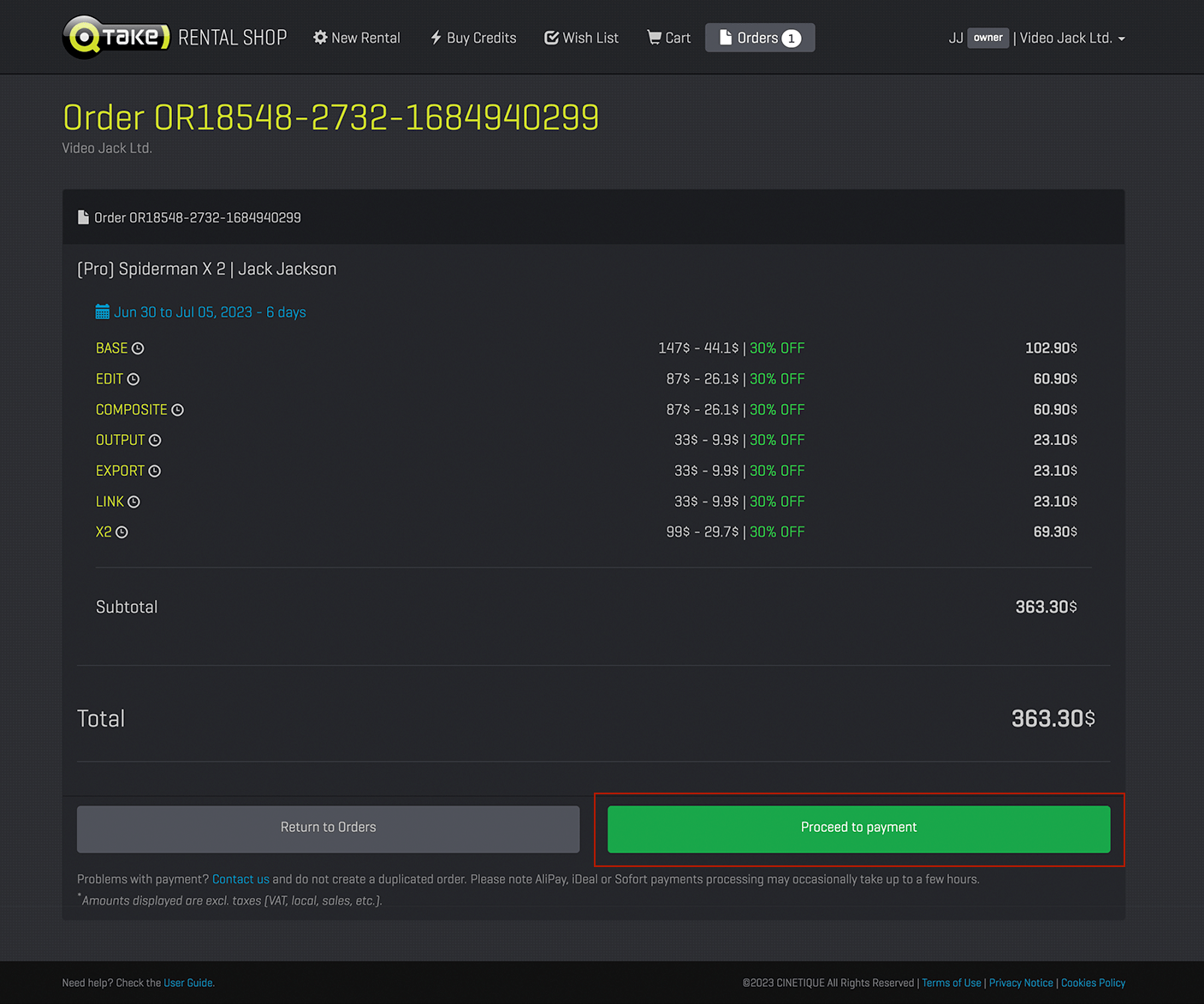Click the '147$ - 44.1$' BASE discount text
Image resolution: width=1204 pixels, height=1004 pixels.
click(x=698, y=348)
